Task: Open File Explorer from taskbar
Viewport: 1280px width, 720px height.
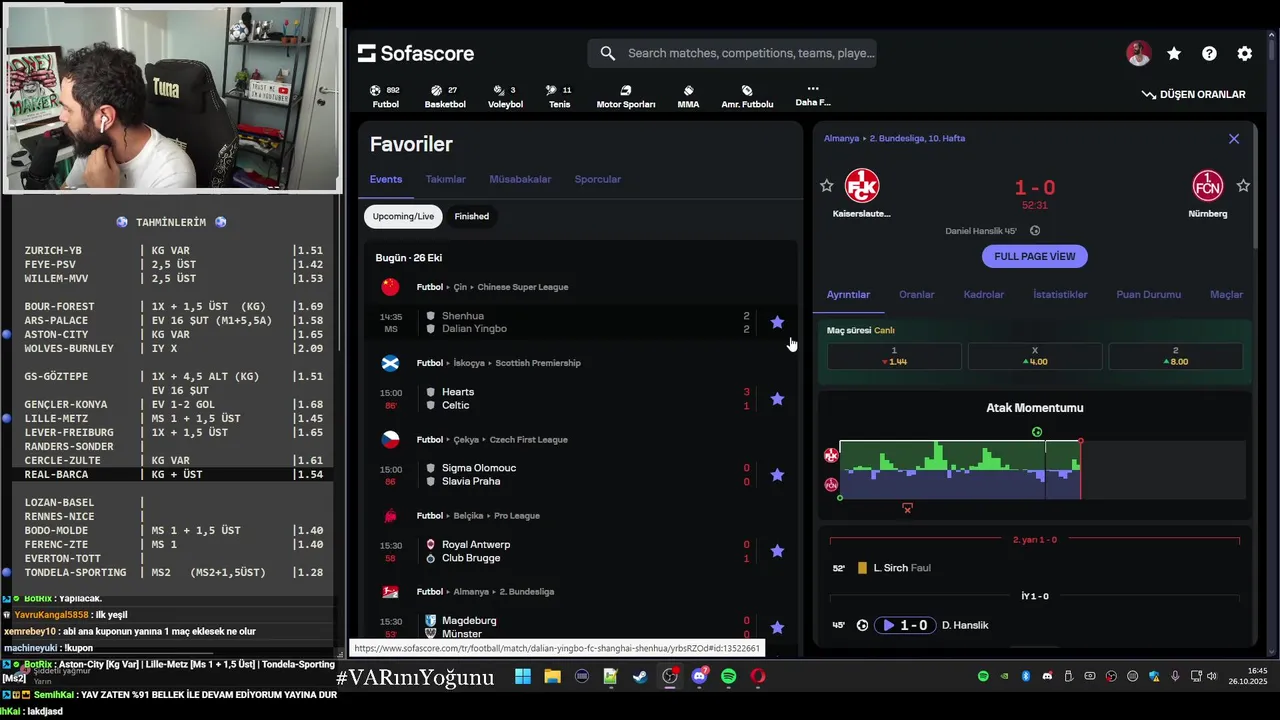Action: pyautogui.click(x=552, y=677)
